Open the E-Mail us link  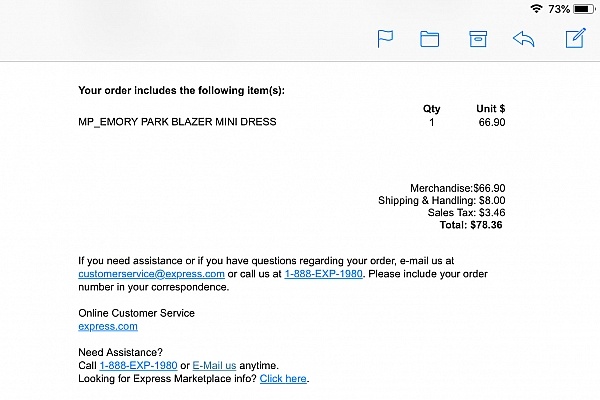(x=214, y=366)
